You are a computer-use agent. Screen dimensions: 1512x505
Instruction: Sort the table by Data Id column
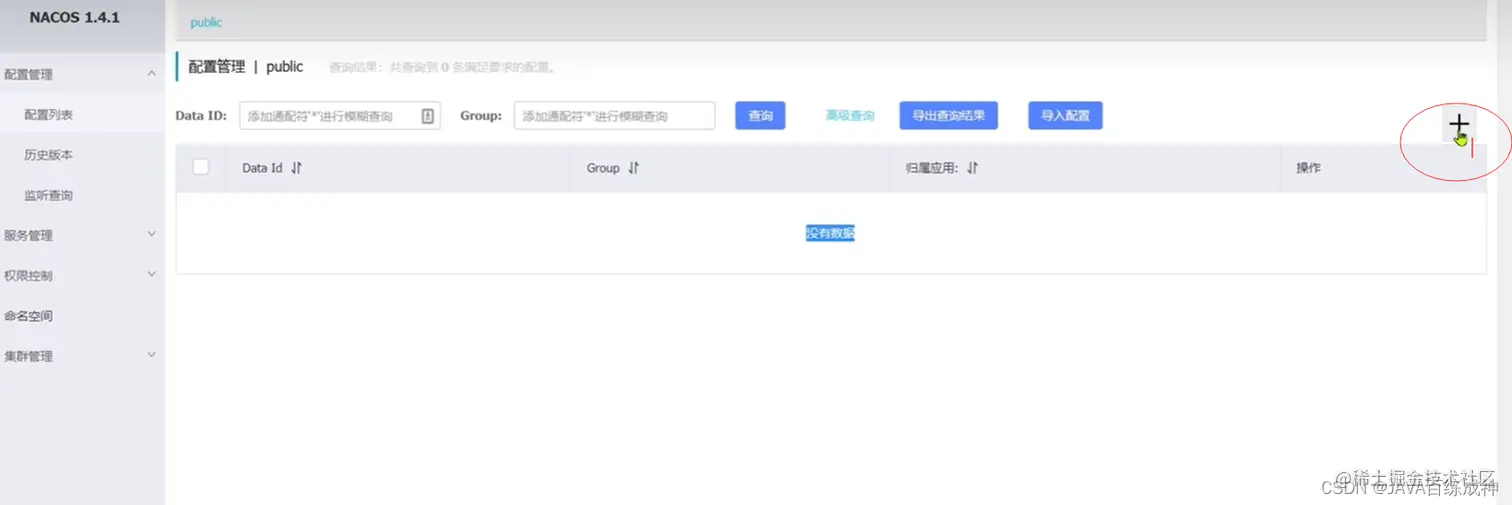[296, 168]
